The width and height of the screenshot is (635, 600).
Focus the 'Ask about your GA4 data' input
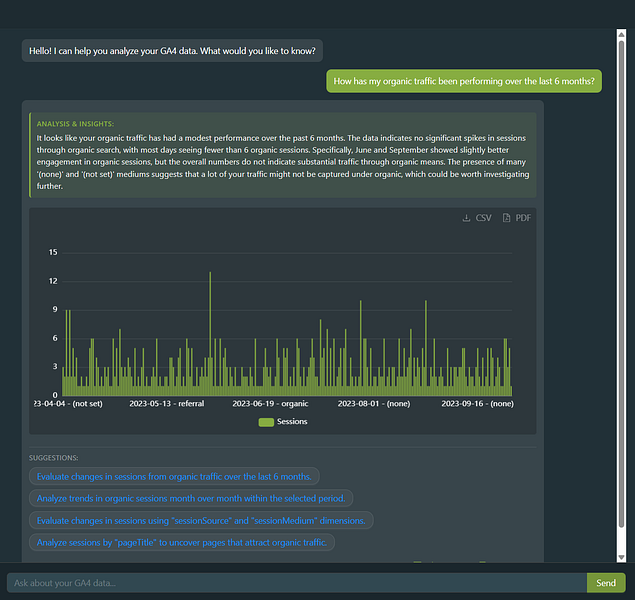pos(297,583)
